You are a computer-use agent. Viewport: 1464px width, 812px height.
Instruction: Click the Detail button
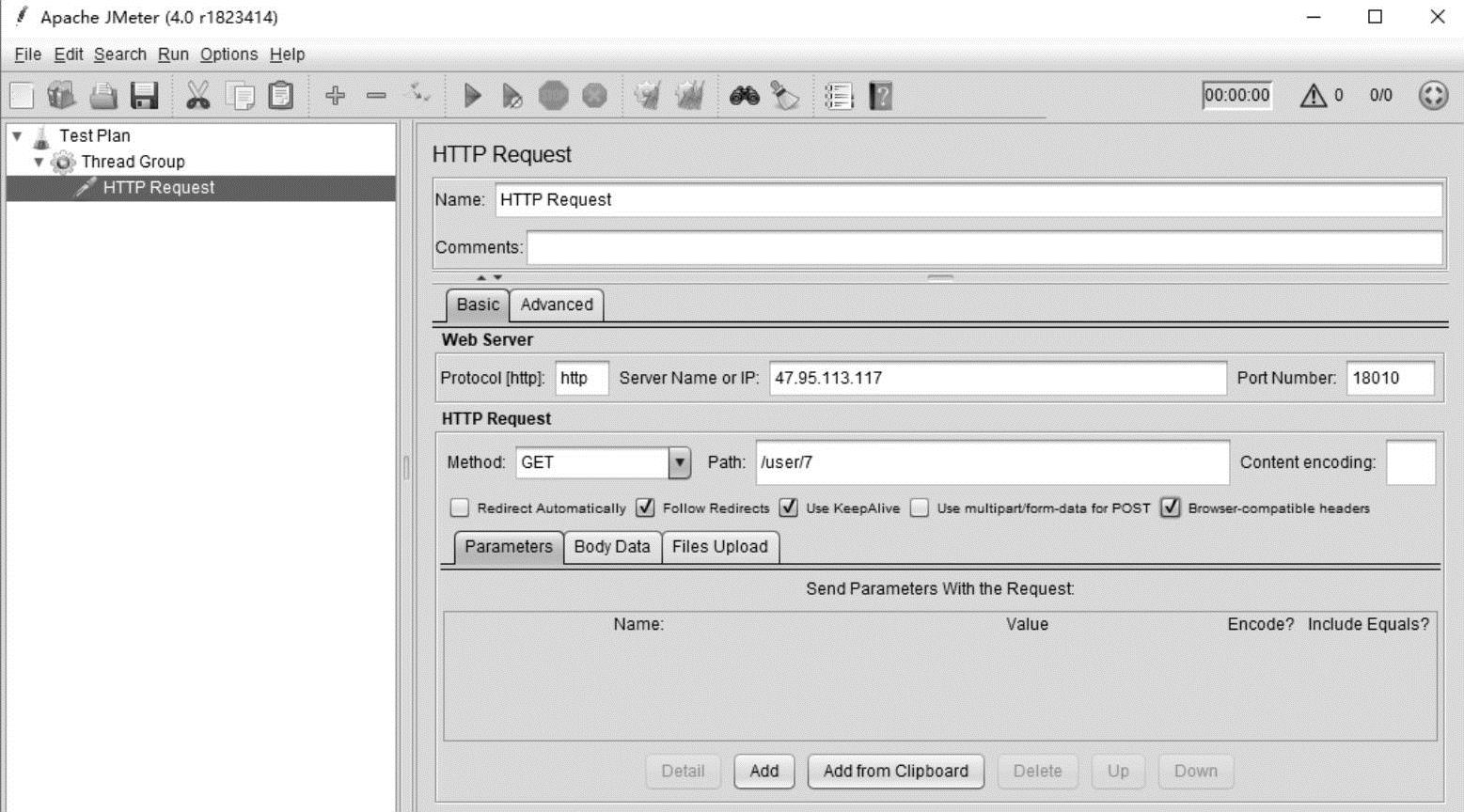(x=683, y=772)
